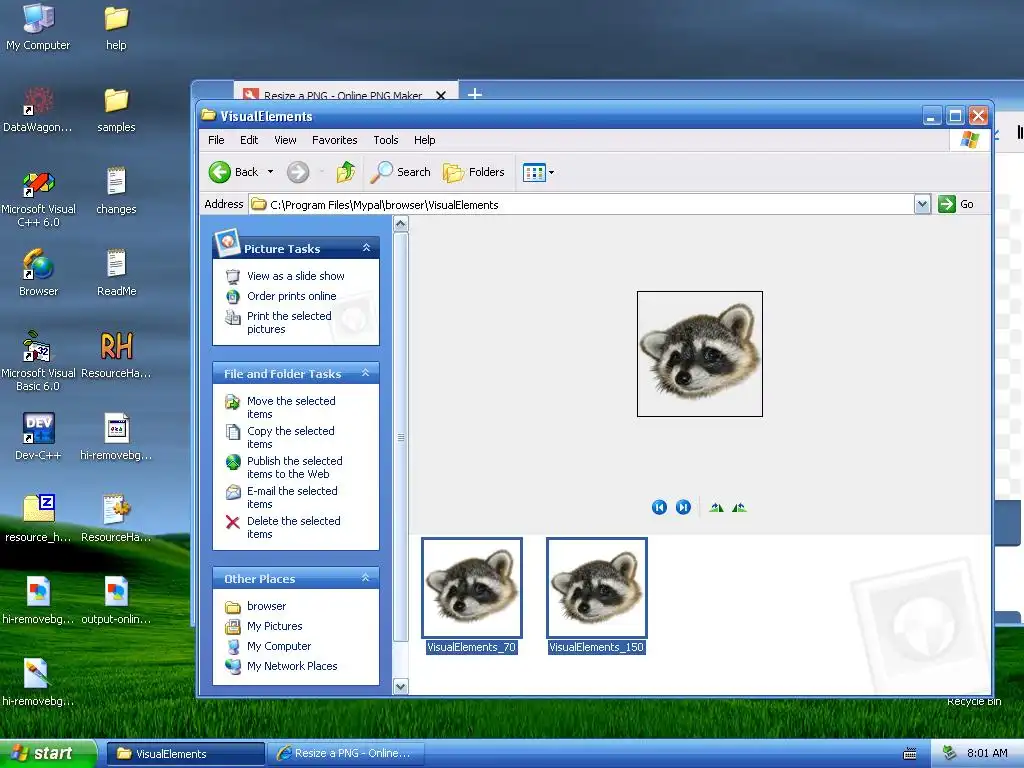Click the system tray network icon
Image resolution: width=1024 pixels, height=768 pixels.
pos(949,753)
